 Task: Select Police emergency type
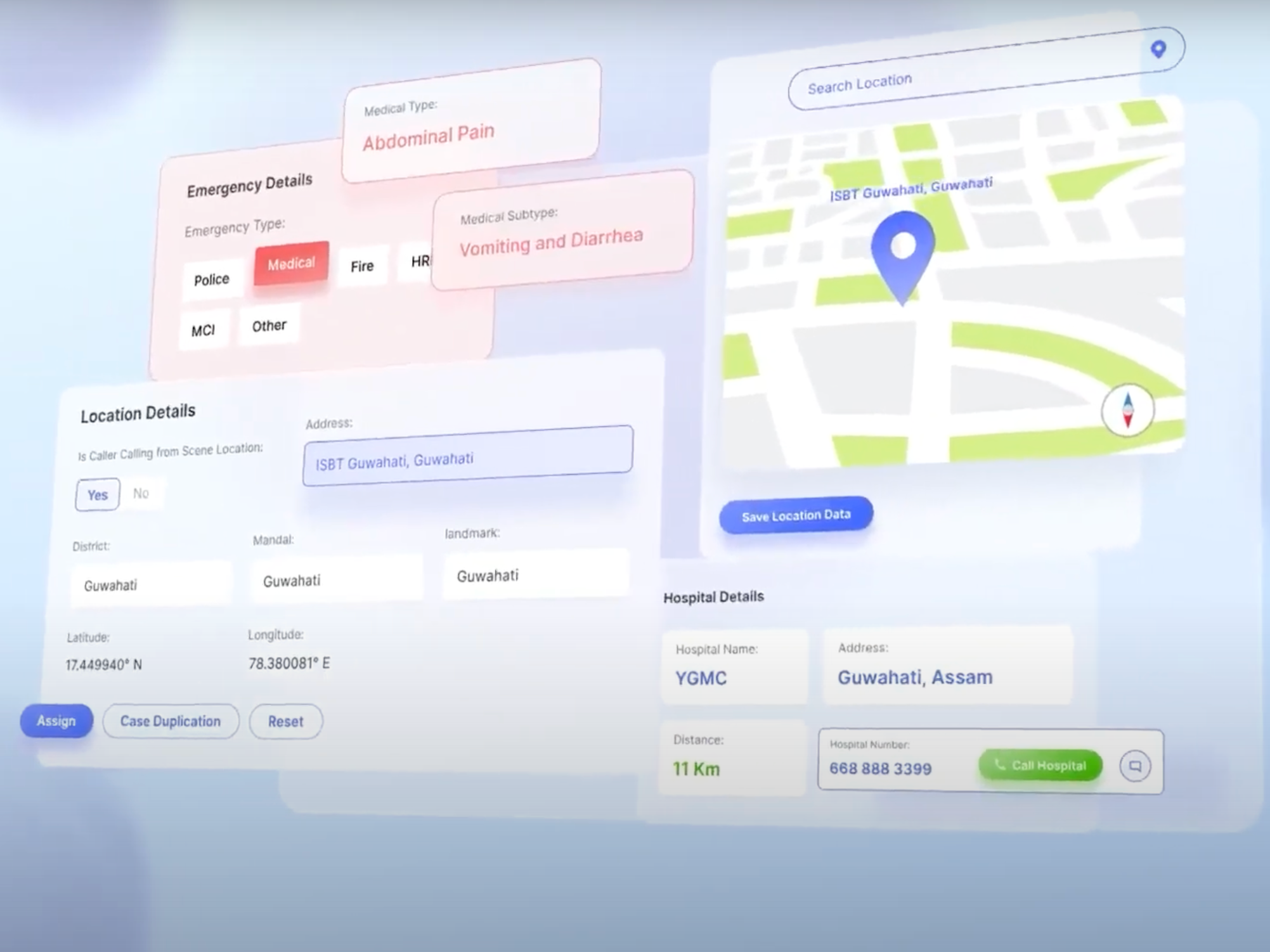tap(212, 280)
